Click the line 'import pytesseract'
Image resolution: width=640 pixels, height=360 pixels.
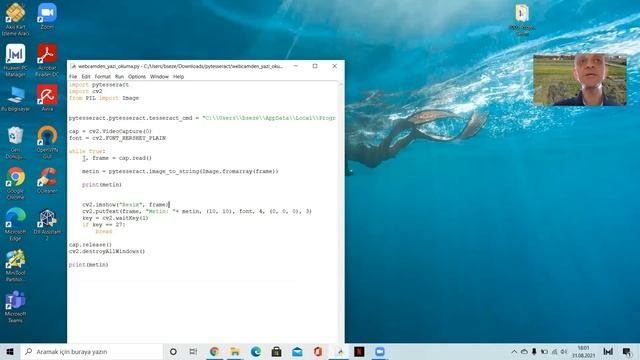[x=99, y=84]
